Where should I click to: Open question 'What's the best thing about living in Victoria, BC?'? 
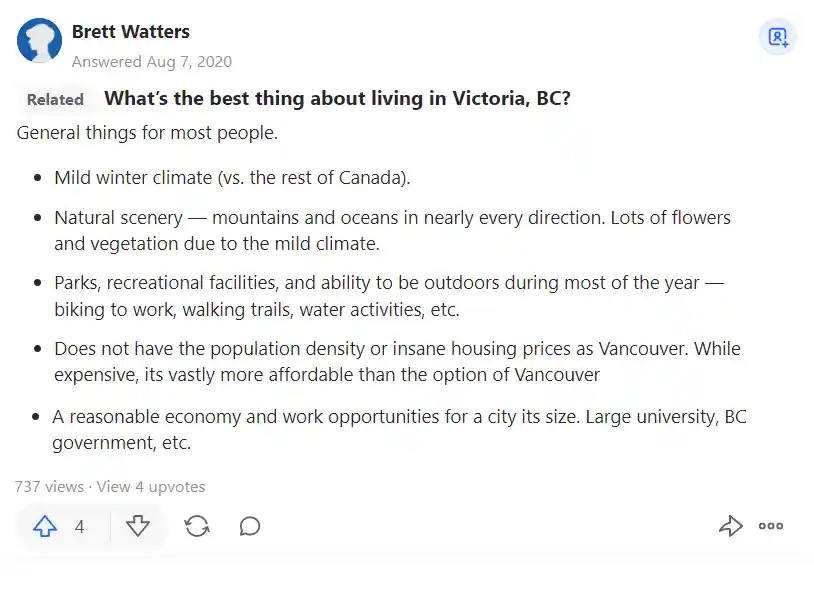[337, 98]
